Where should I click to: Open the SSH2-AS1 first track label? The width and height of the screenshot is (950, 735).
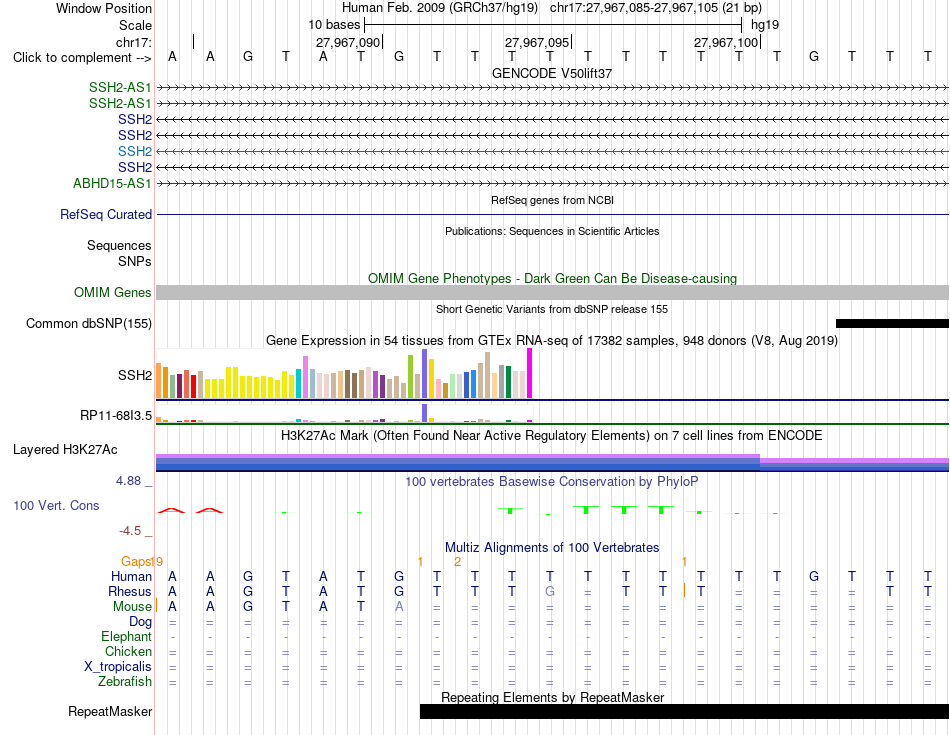(x=120, y=87)
